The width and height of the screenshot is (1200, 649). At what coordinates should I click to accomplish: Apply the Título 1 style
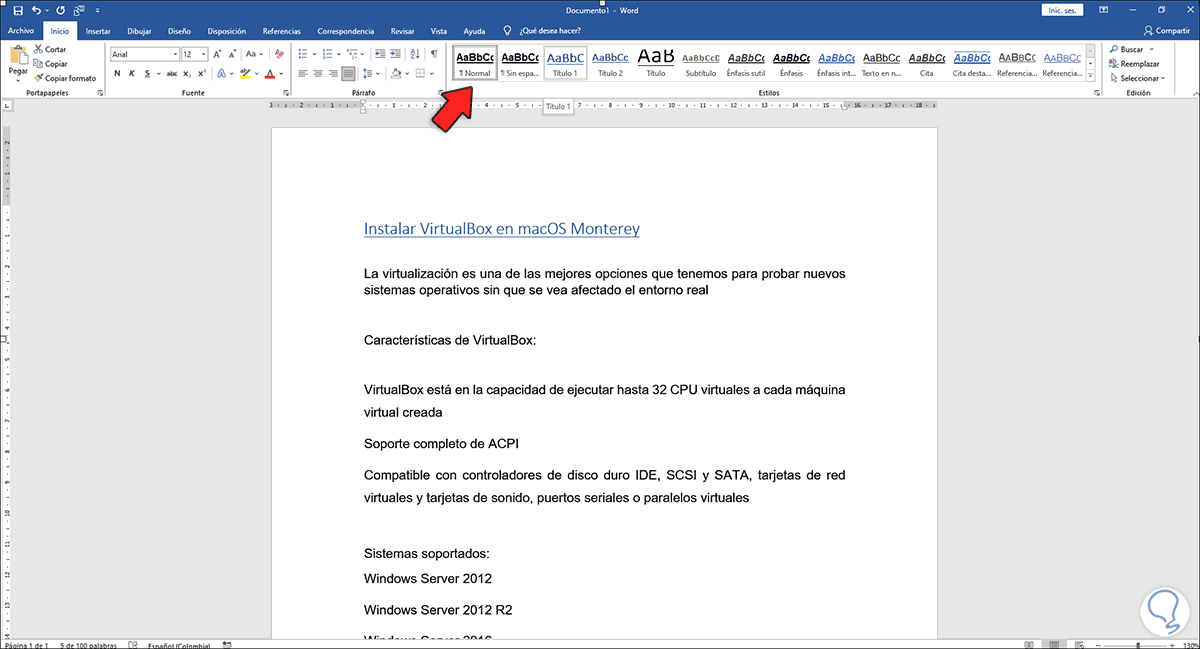pos(565,63)
